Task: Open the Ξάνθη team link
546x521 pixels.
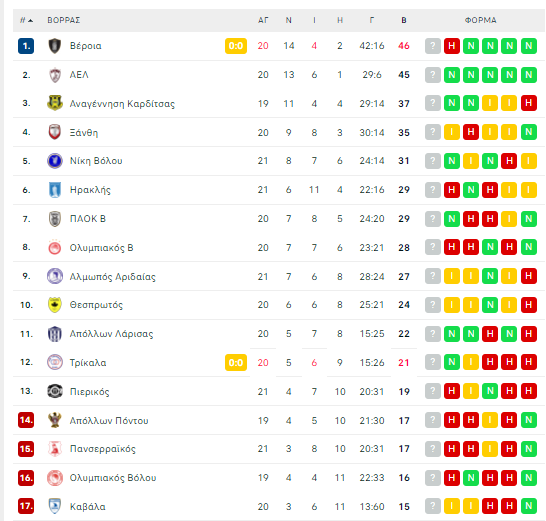Action: point(84,133)
